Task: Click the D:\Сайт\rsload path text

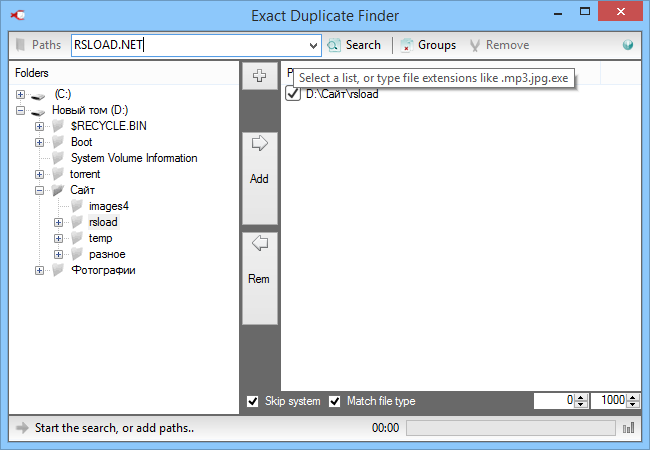Action: [342, 94]
